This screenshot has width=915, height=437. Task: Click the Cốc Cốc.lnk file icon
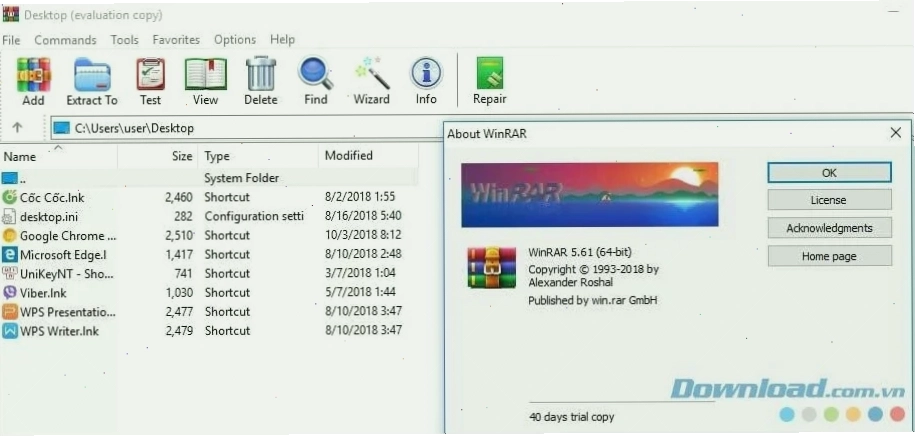(x=9, y=197)
